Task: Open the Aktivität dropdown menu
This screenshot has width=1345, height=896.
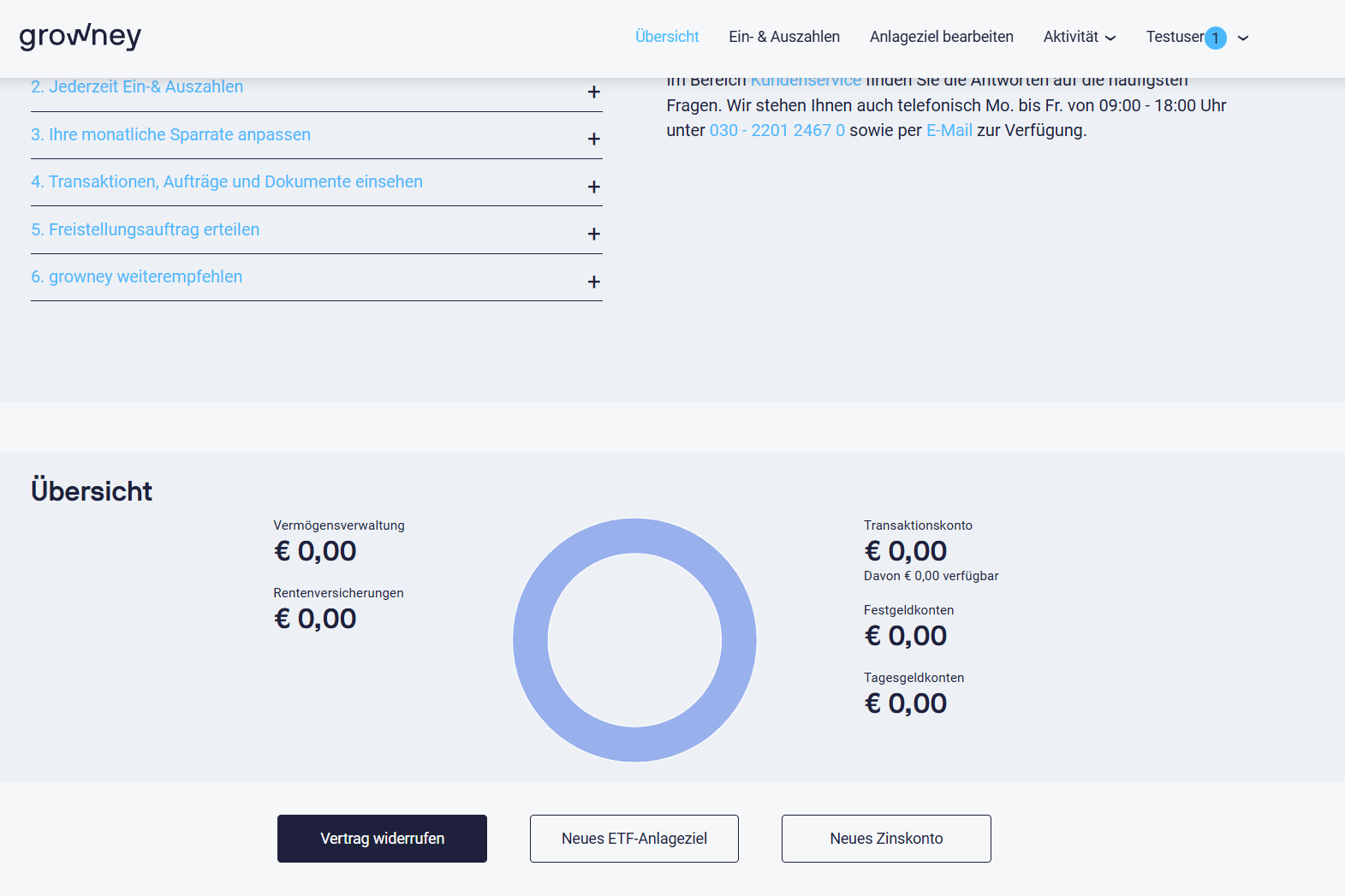Action: tap(1080, 37)
